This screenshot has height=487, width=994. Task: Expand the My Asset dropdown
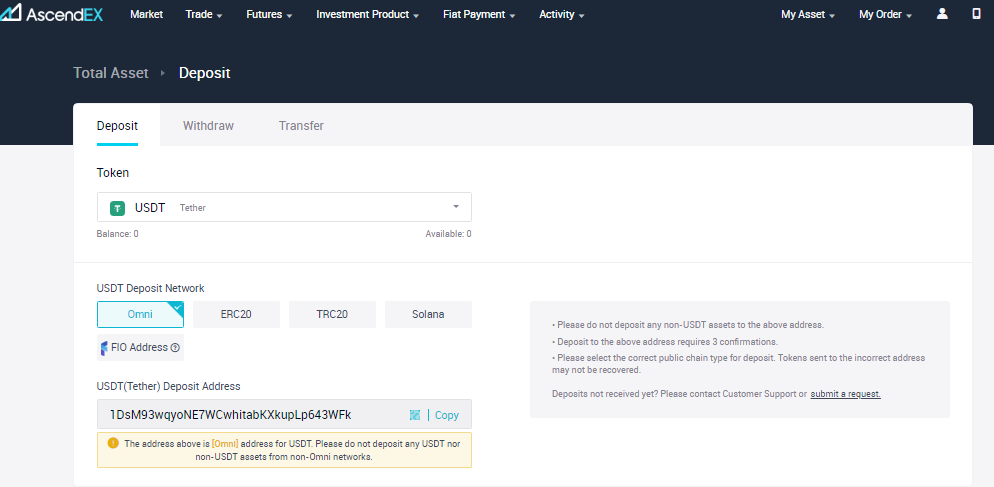[808, 14]
